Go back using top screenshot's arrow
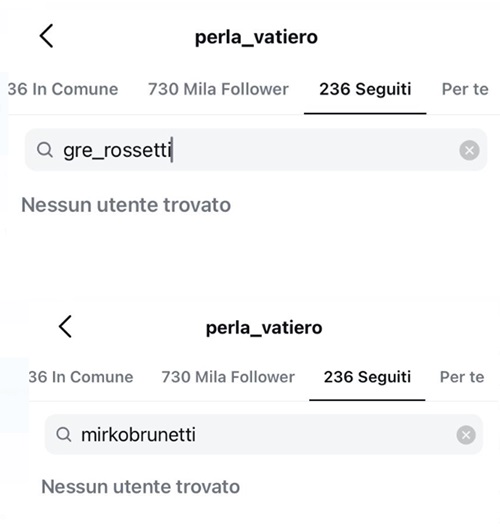The height and width of the screenshot is (529, 500). pyautogui.click(x=47, y=36)
